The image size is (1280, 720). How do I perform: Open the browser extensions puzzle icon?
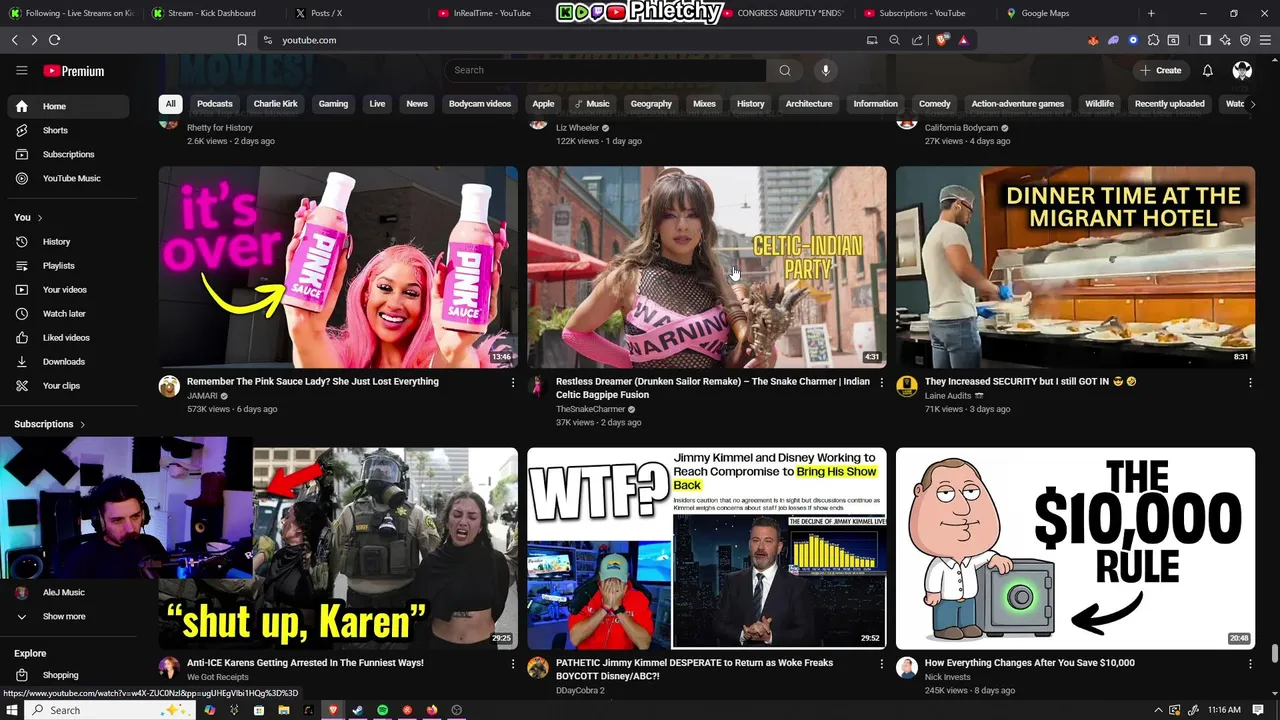click(x=1153, y=40)
